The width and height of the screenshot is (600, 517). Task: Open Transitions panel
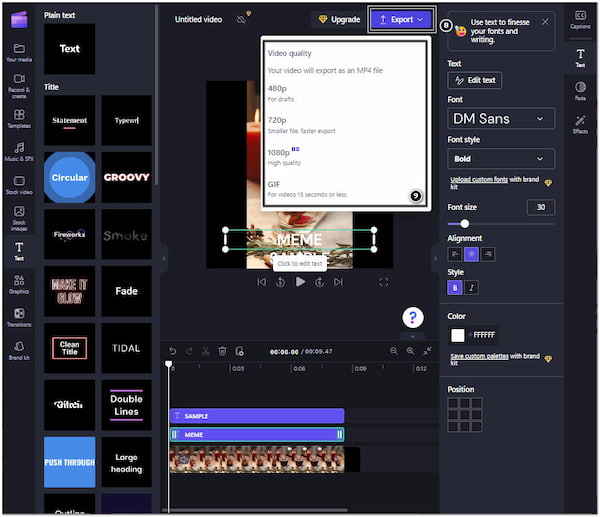[19, 317]
